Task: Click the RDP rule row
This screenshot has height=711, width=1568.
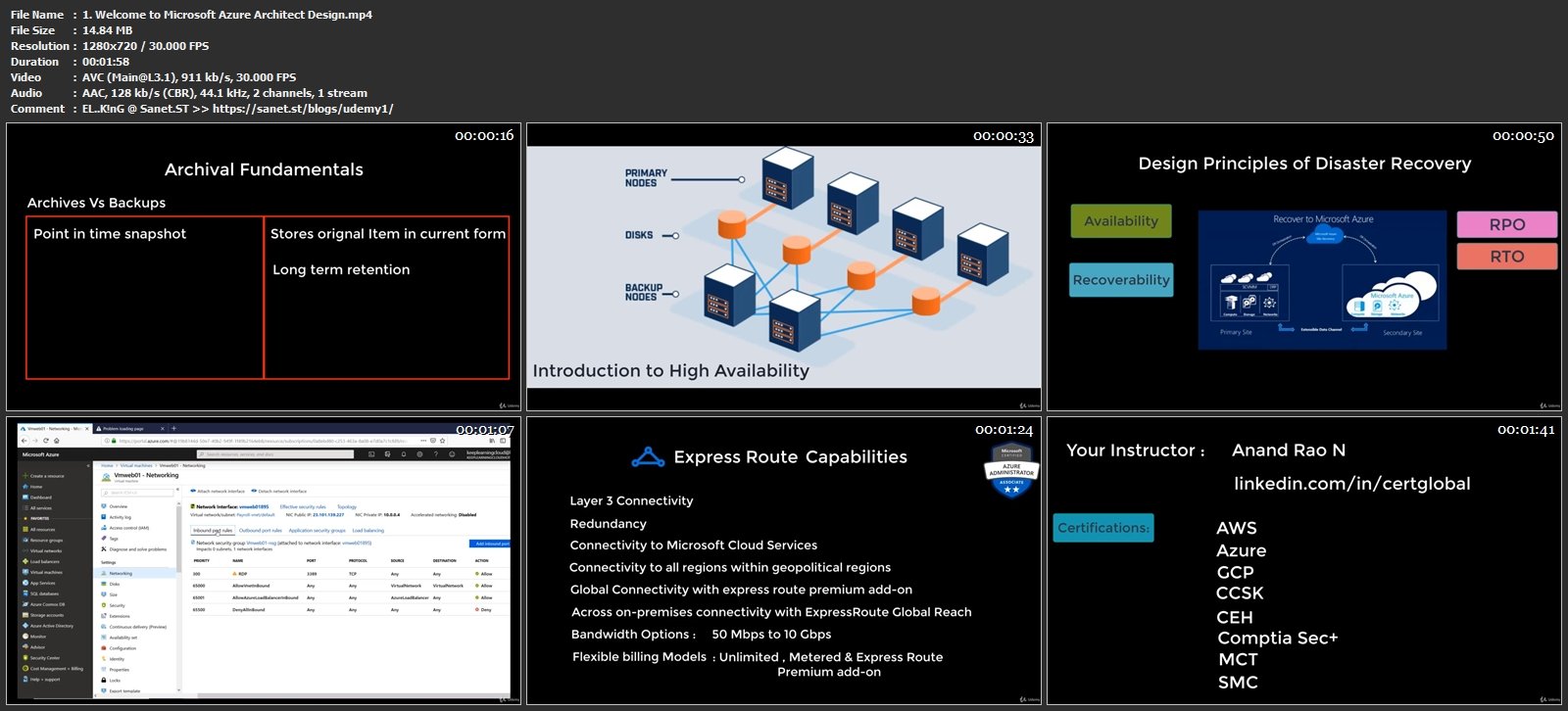Action: coord(350,574)
